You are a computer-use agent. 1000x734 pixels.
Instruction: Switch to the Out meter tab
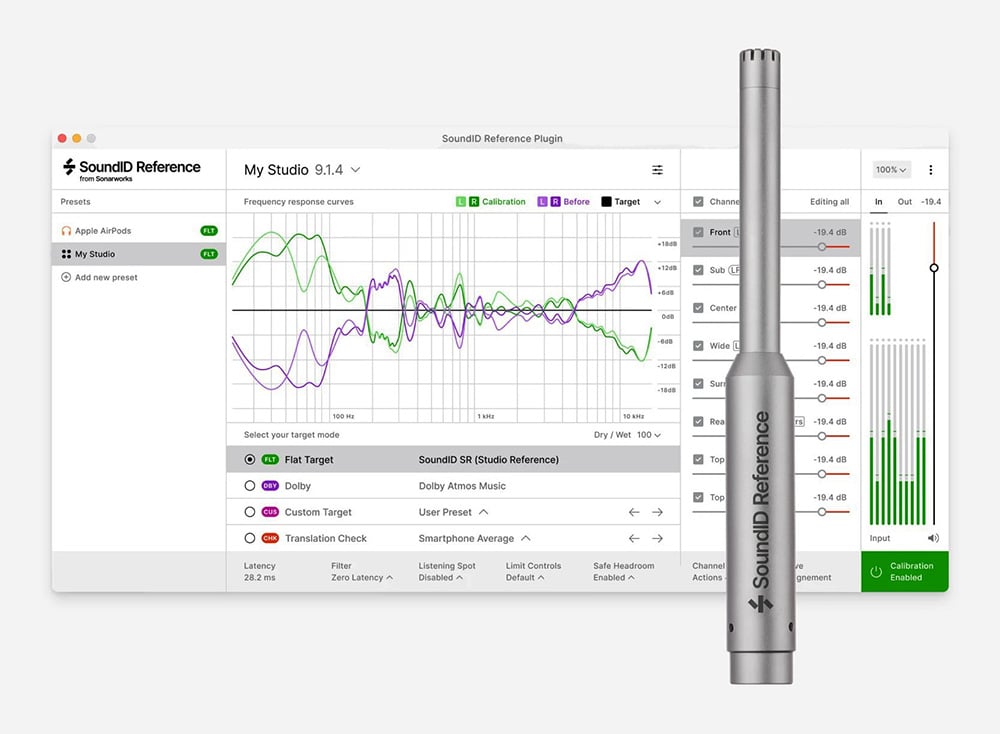point(904,202)
